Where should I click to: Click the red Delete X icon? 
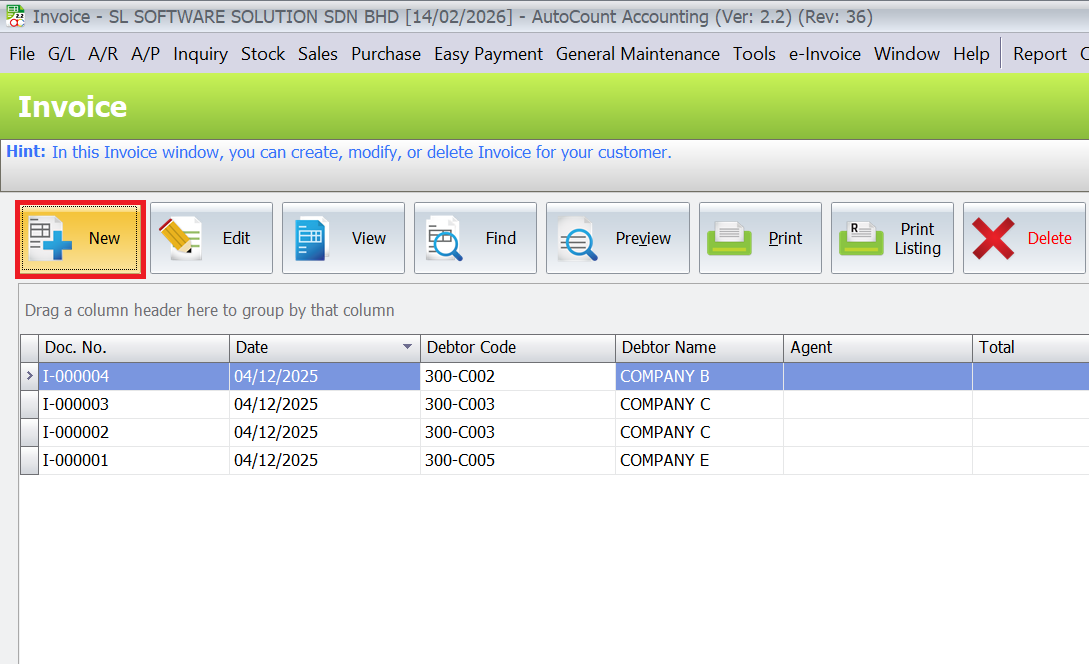[992, 239]
